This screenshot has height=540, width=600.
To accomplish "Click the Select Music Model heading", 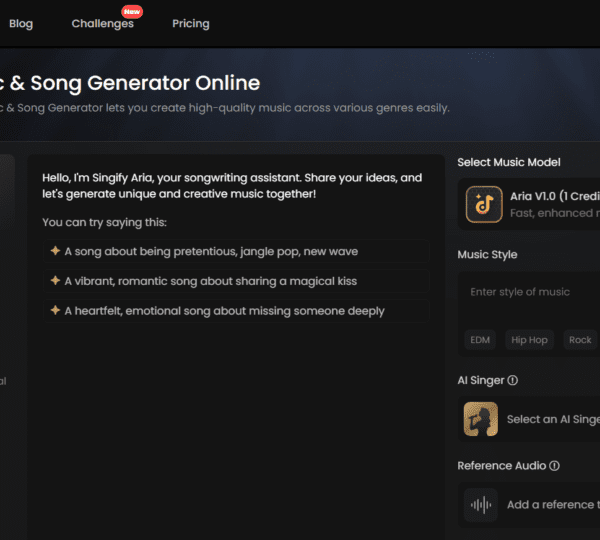I will point(509,162).
